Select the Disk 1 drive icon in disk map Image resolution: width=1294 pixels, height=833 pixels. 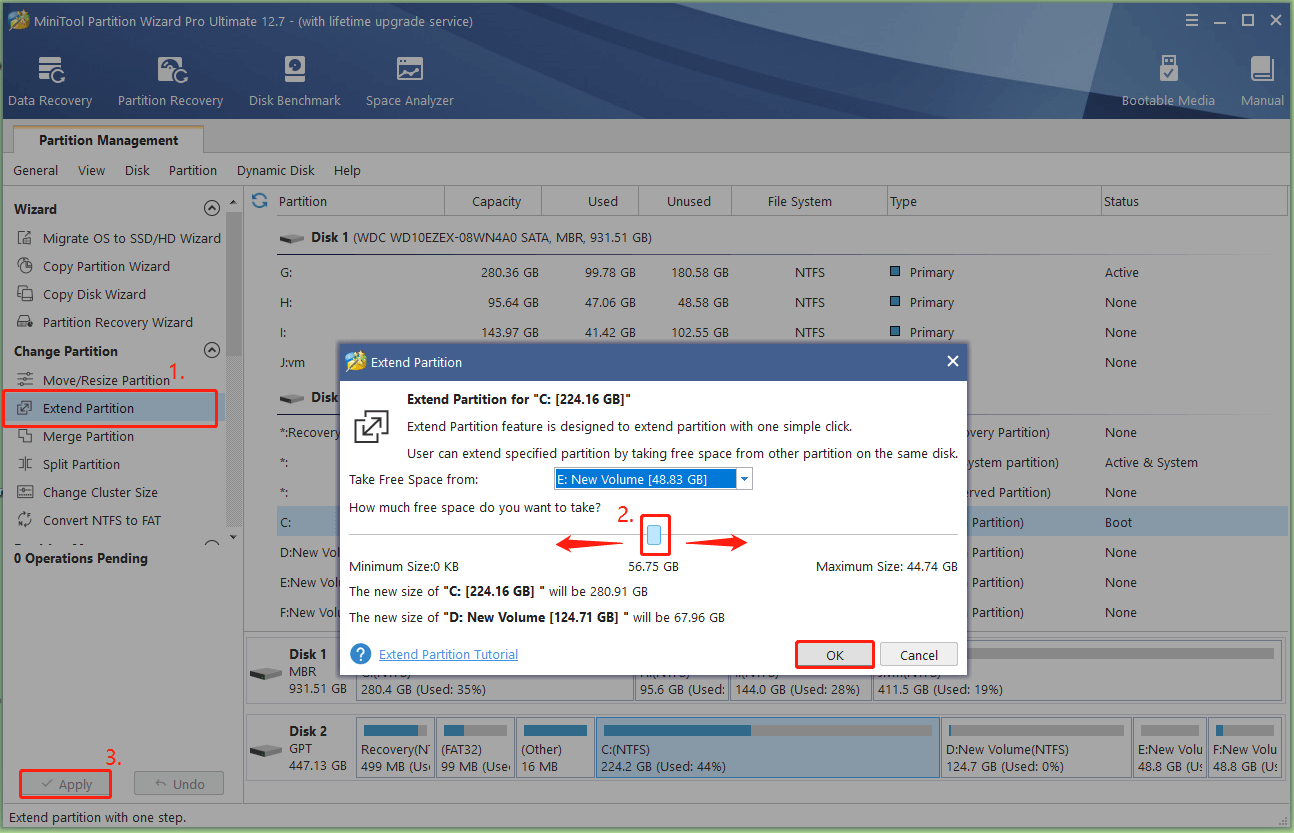click(x=266, y=672)
